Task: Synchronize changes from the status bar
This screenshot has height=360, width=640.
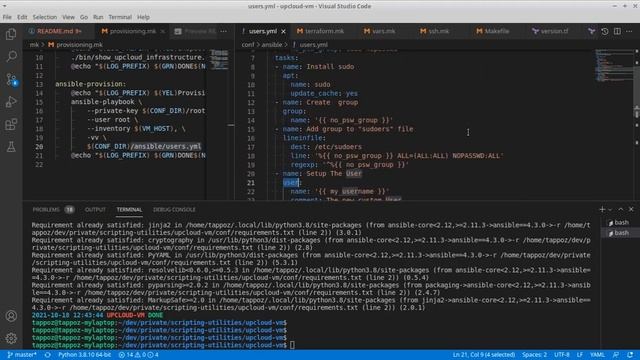Action: 48,355
